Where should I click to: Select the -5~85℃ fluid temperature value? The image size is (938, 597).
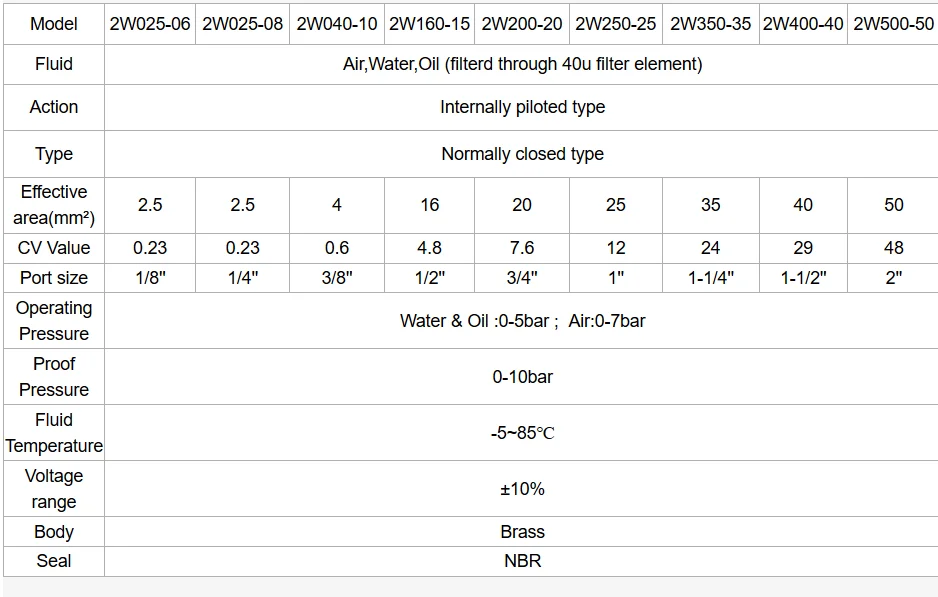tap(522, 434)
